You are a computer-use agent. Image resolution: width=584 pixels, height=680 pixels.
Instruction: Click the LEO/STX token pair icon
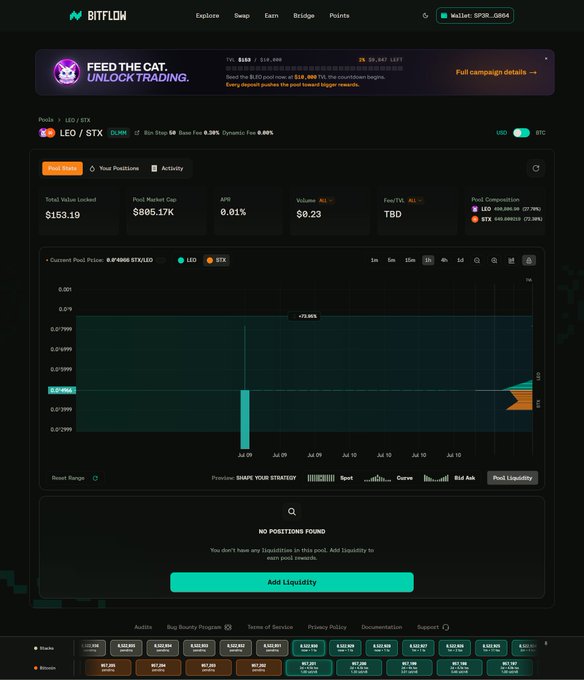[47, 133]
